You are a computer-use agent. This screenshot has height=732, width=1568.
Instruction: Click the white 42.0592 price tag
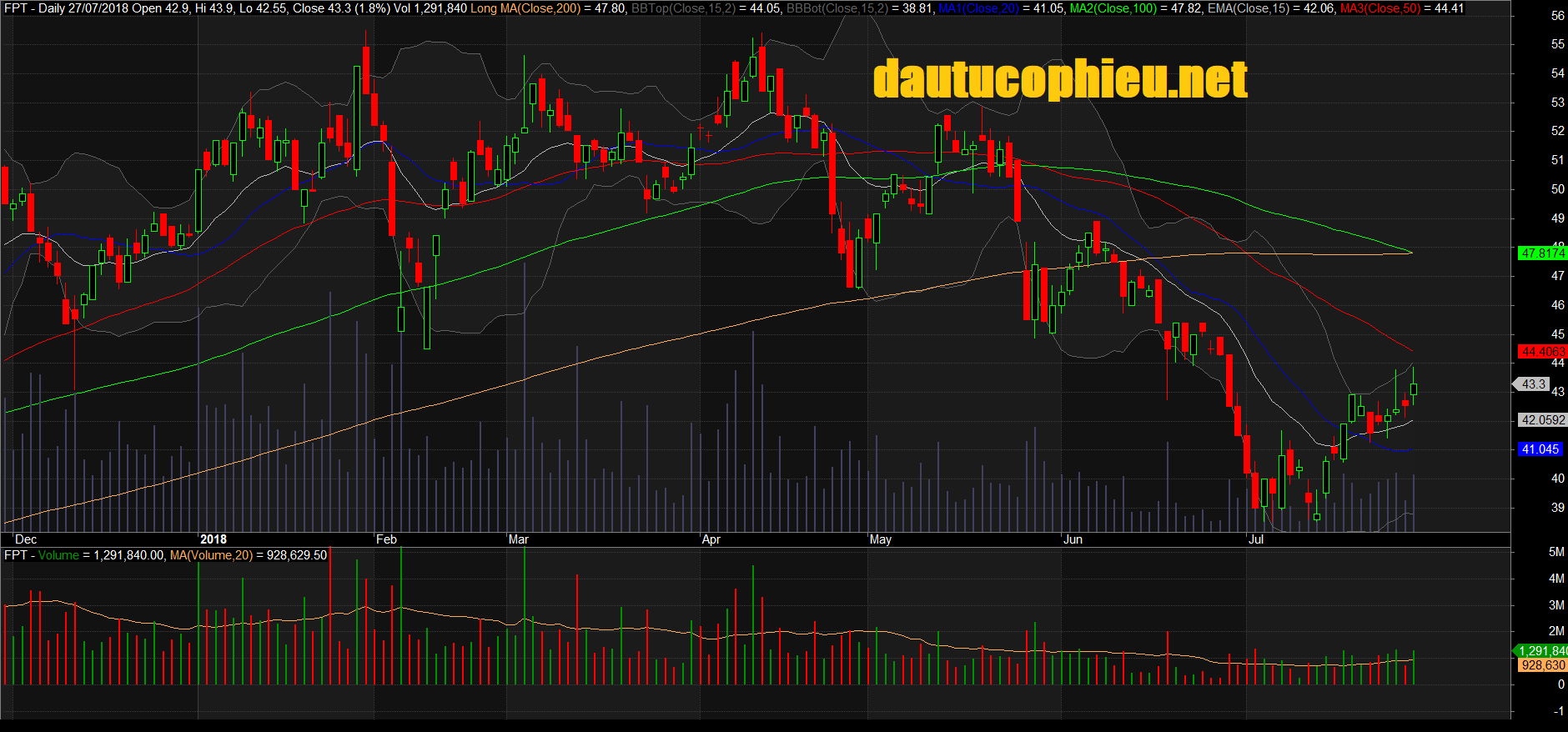pyautogui.click(x=1541, y=420)
